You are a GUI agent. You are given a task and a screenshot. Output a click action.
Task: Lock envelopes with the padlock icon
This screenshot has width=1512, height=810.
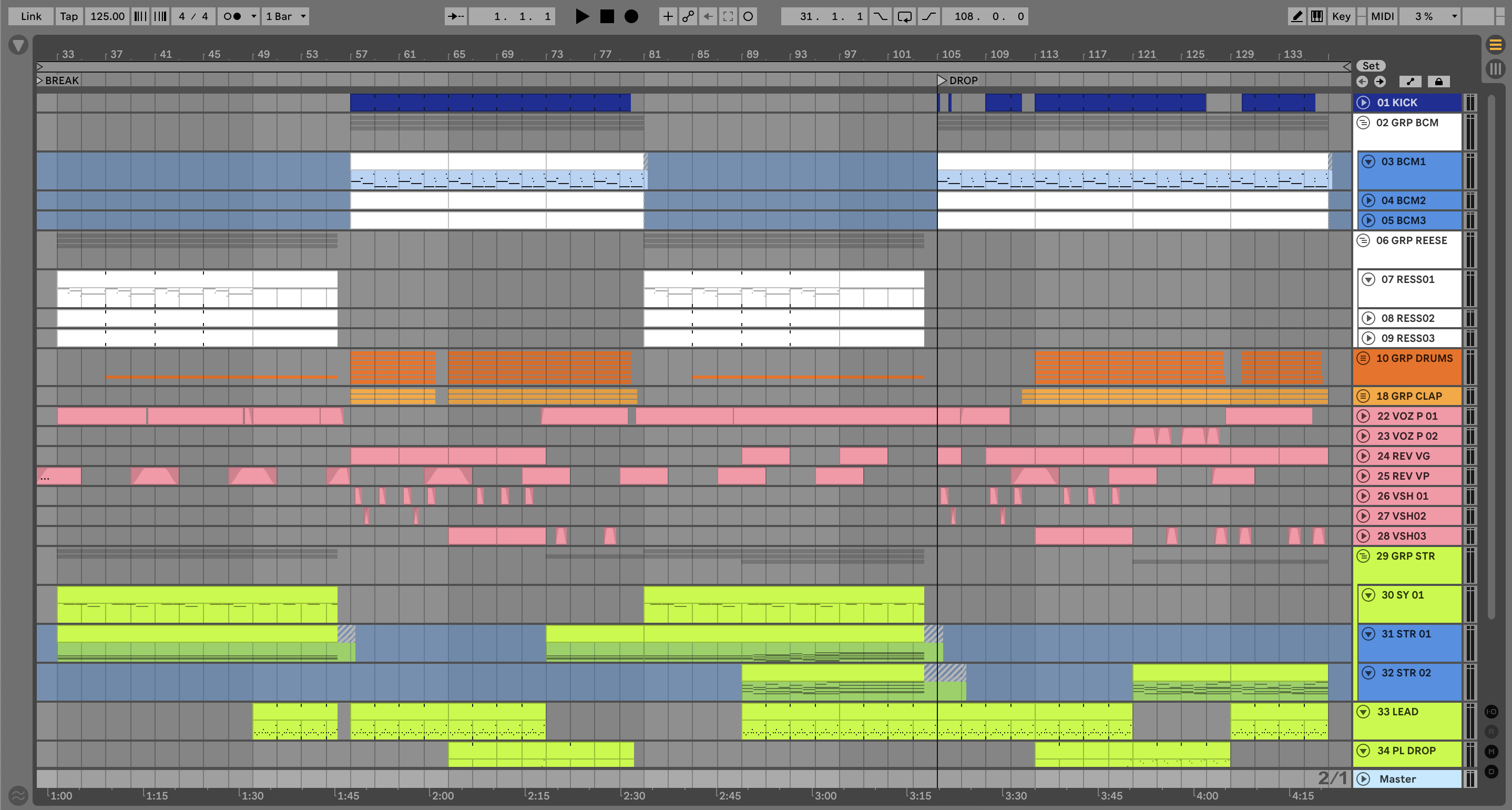click(1438, 82)
